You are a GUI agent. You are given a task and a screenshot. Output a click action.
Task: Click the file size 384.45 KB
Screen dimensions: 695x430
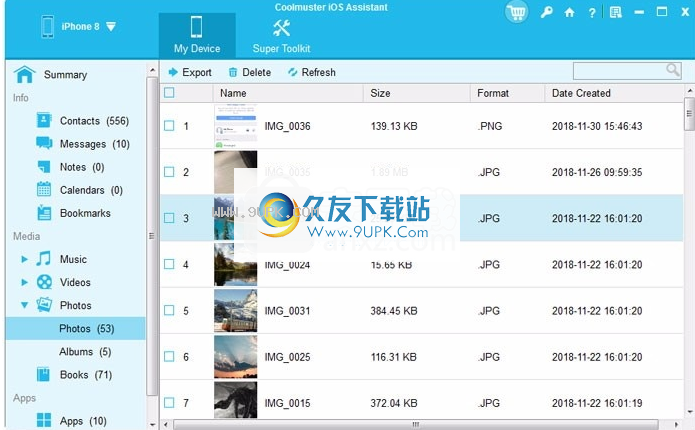coord(394,311)
